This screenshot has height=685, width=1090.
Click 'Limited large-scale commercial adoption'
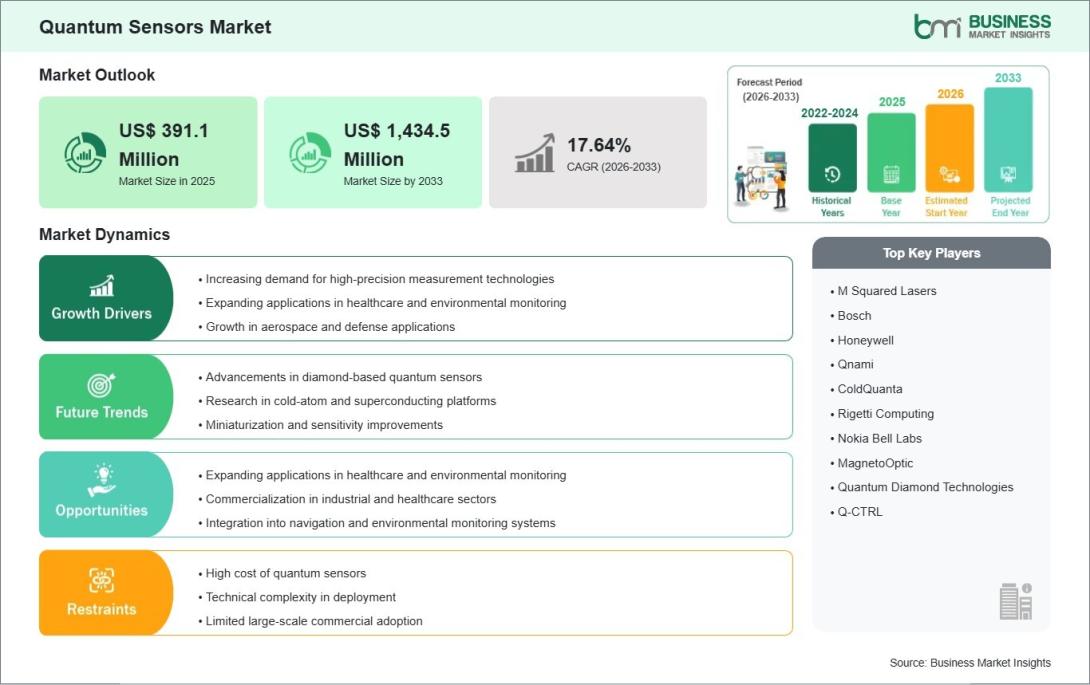[x=314, y=621]
